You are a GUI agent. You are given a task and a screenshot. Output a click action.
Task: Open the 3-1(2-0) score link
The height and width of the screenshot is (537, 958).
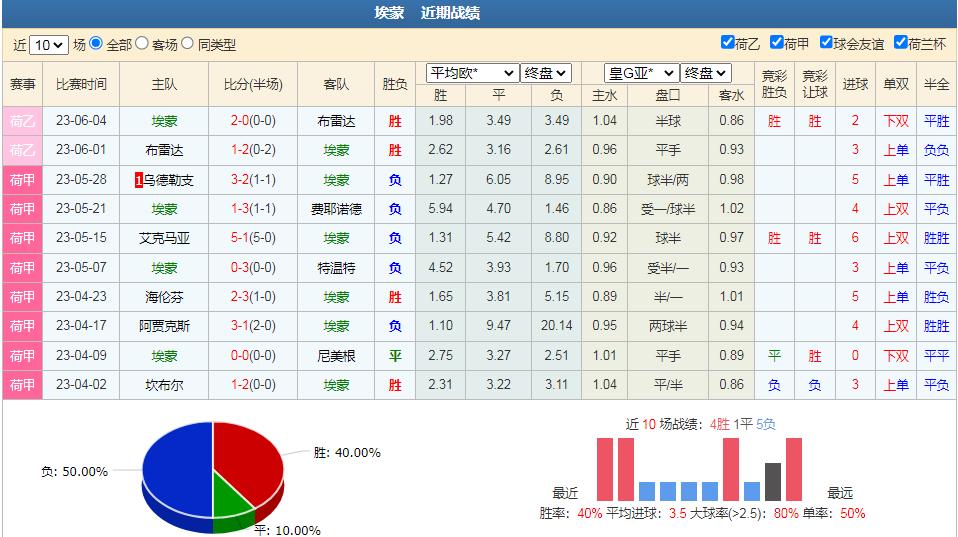(x=253, y=326)
